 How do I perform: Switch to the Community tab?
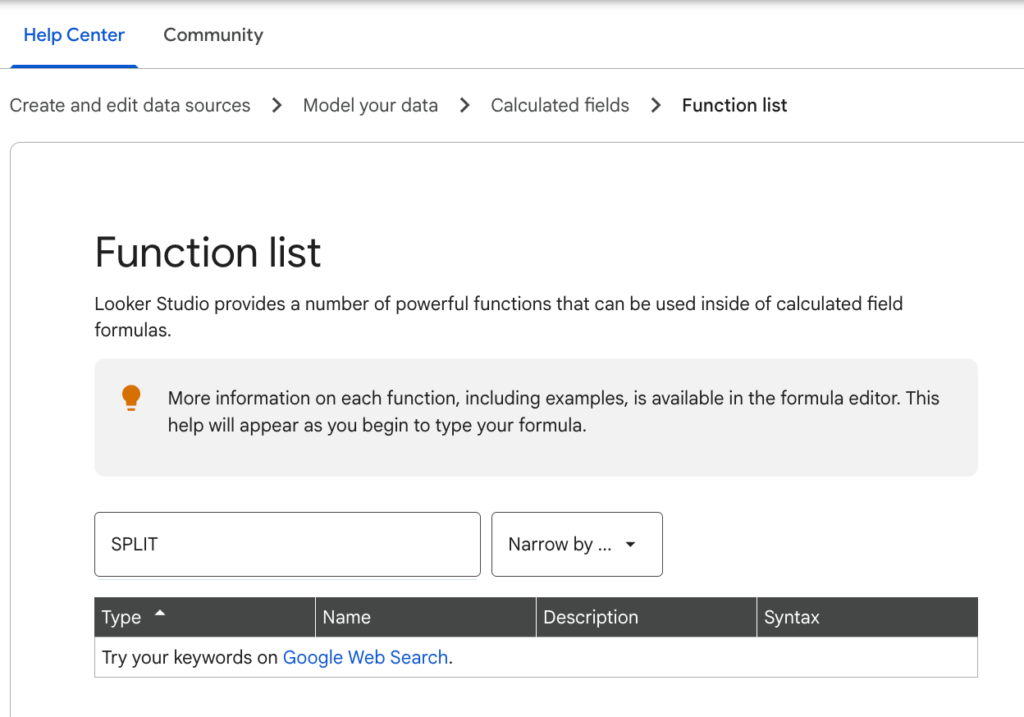point(213,35)
